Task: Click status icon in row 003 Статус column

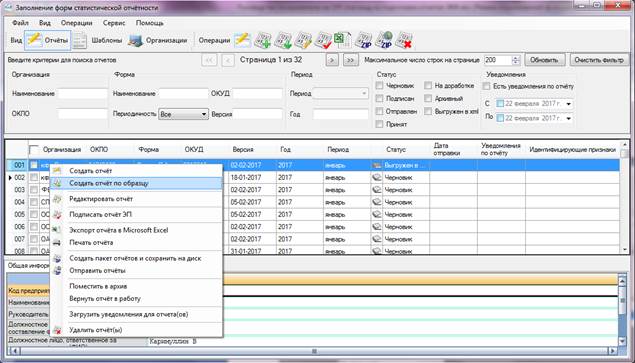Action: (377, 190)
